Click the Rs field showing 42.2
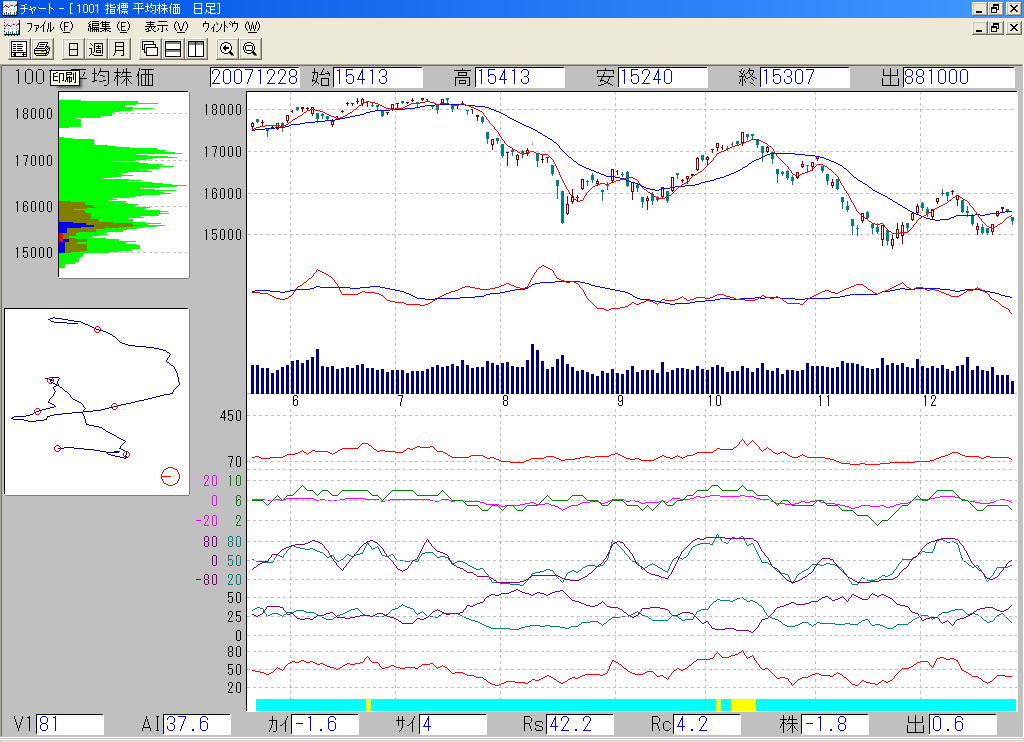The image size is (1024, 742). point(581,724)
